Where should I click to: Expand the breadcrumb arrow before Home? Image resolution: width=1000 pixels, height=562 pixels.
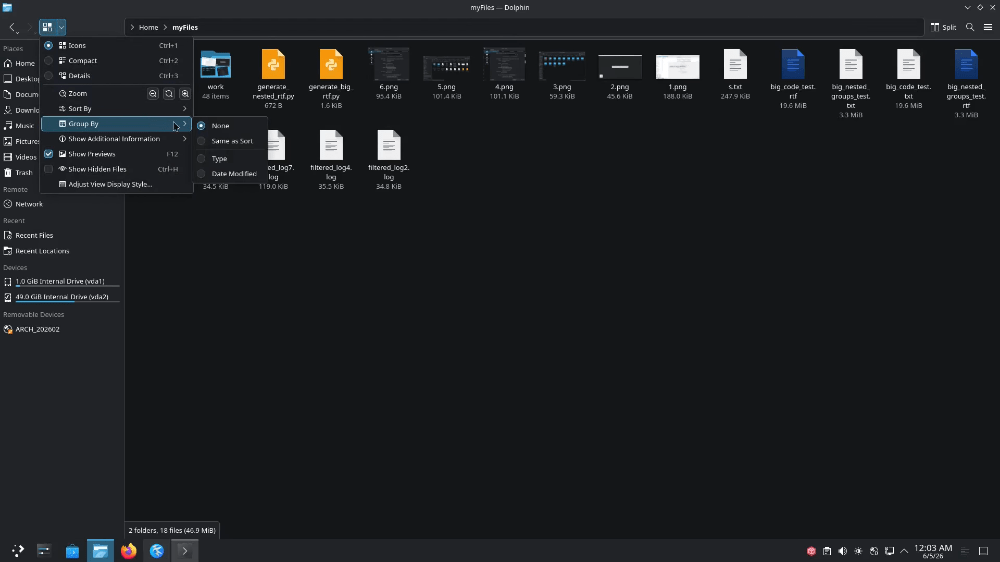(132, 27)
